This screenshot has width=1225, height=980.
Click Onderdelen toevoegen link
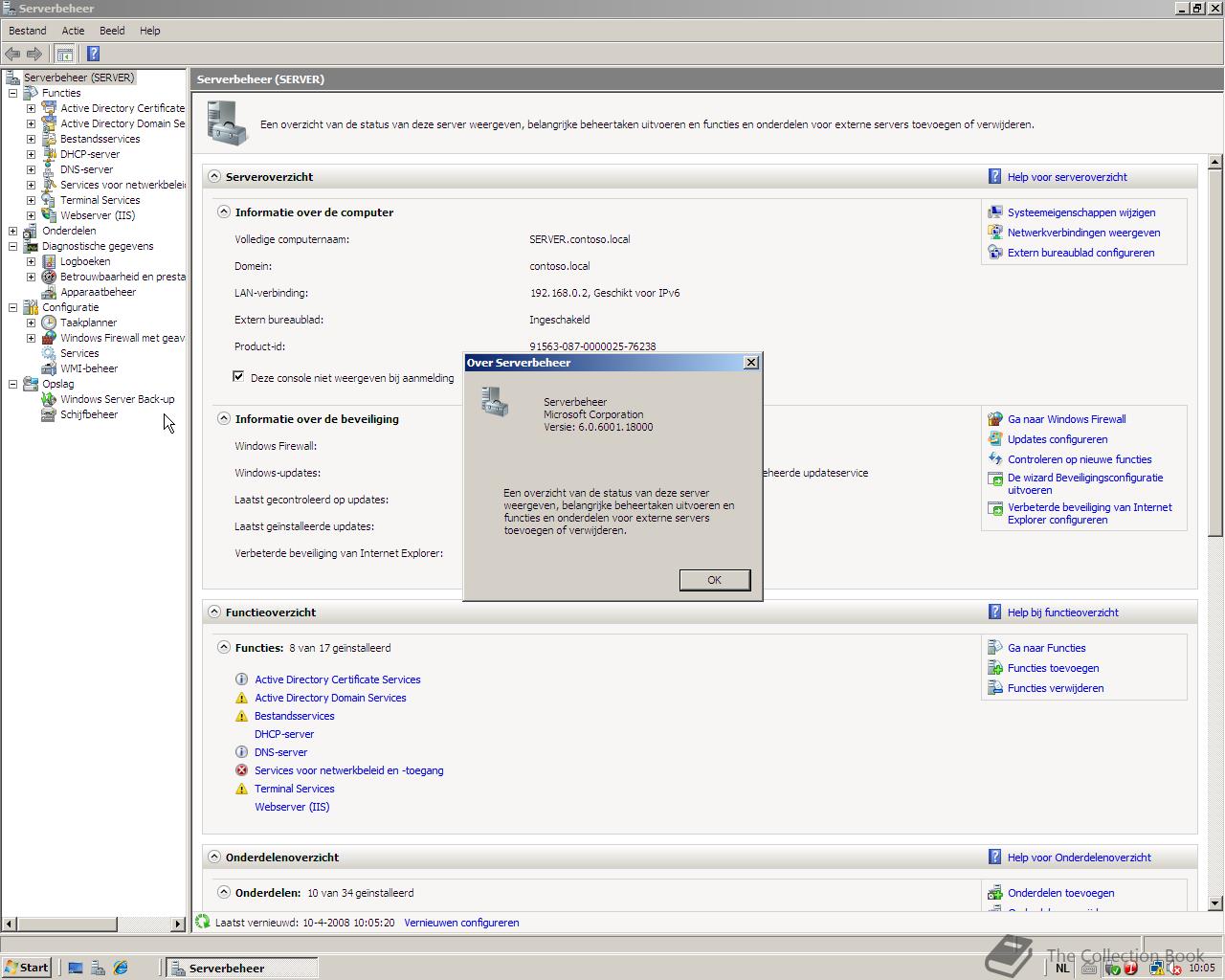1060,893
